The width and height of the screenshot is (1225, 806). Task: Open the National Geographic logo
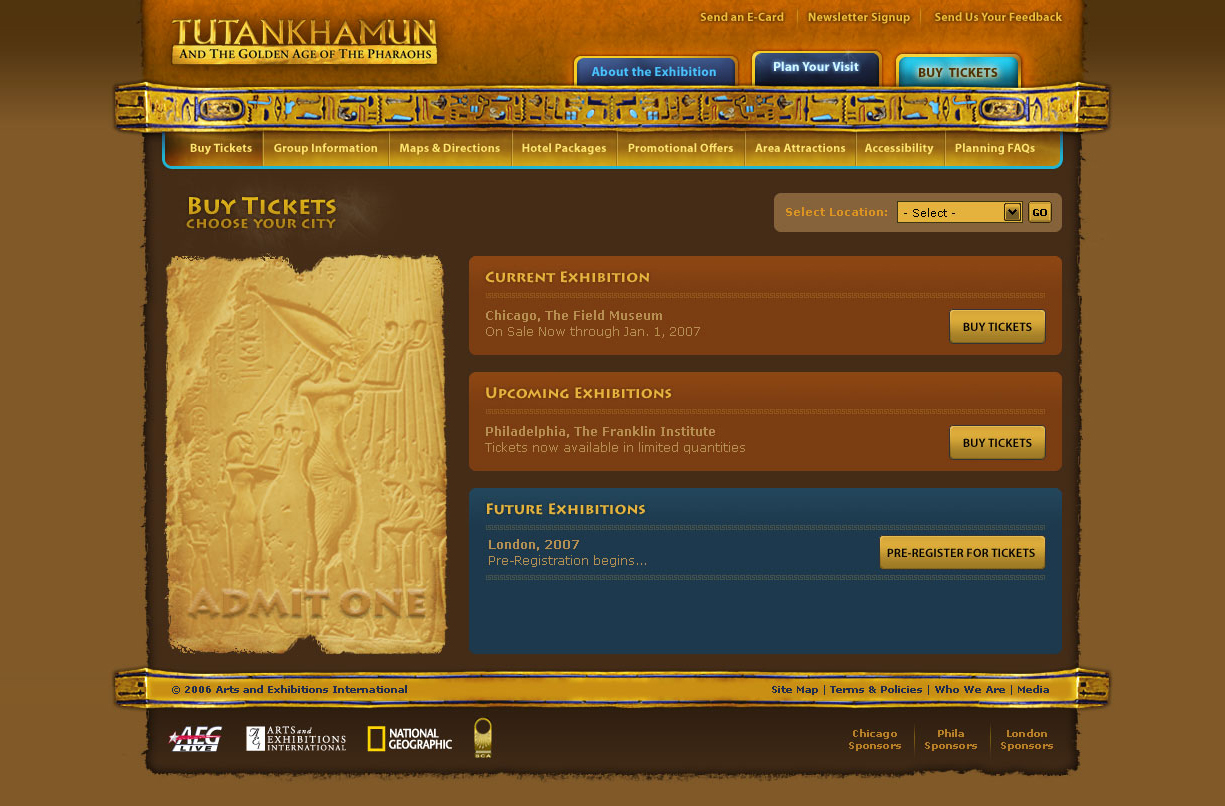(410, 739)
